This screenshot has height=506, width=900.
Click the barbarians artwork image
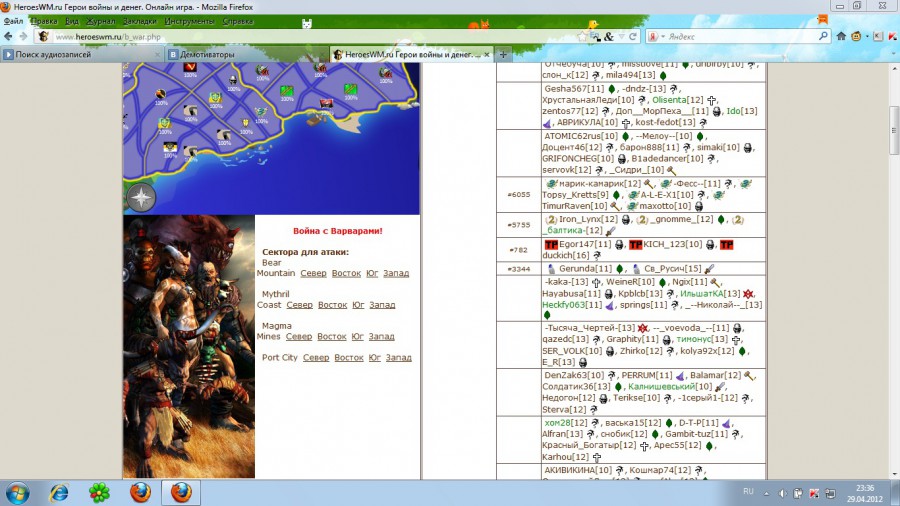189,347
